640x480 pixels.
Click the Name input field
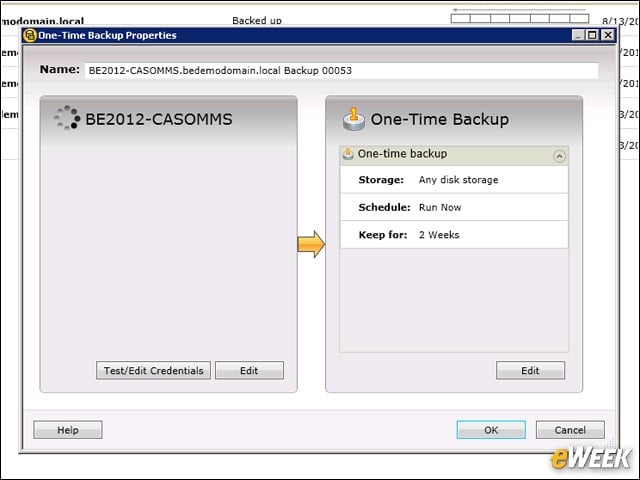(x=342, y=71)
